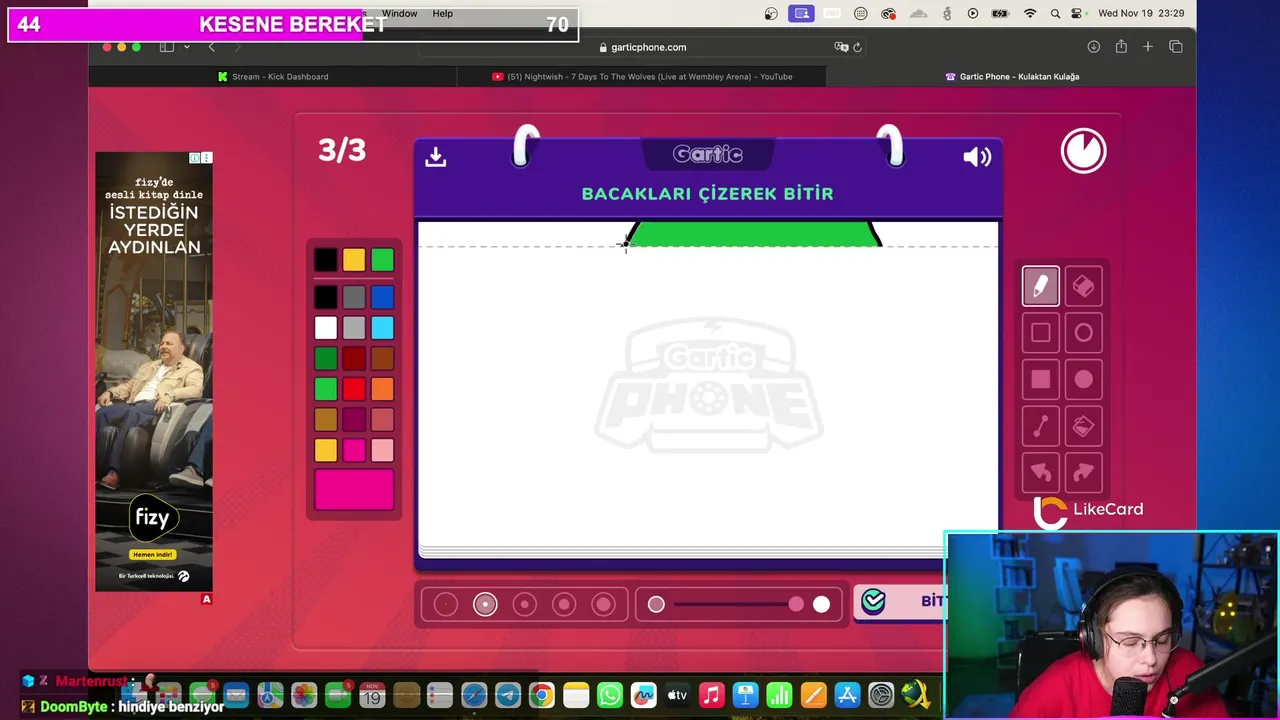The height and width of the screenshot is (720, 1280).
Task: Show Safari downloads list
Action: (1094, 47)
